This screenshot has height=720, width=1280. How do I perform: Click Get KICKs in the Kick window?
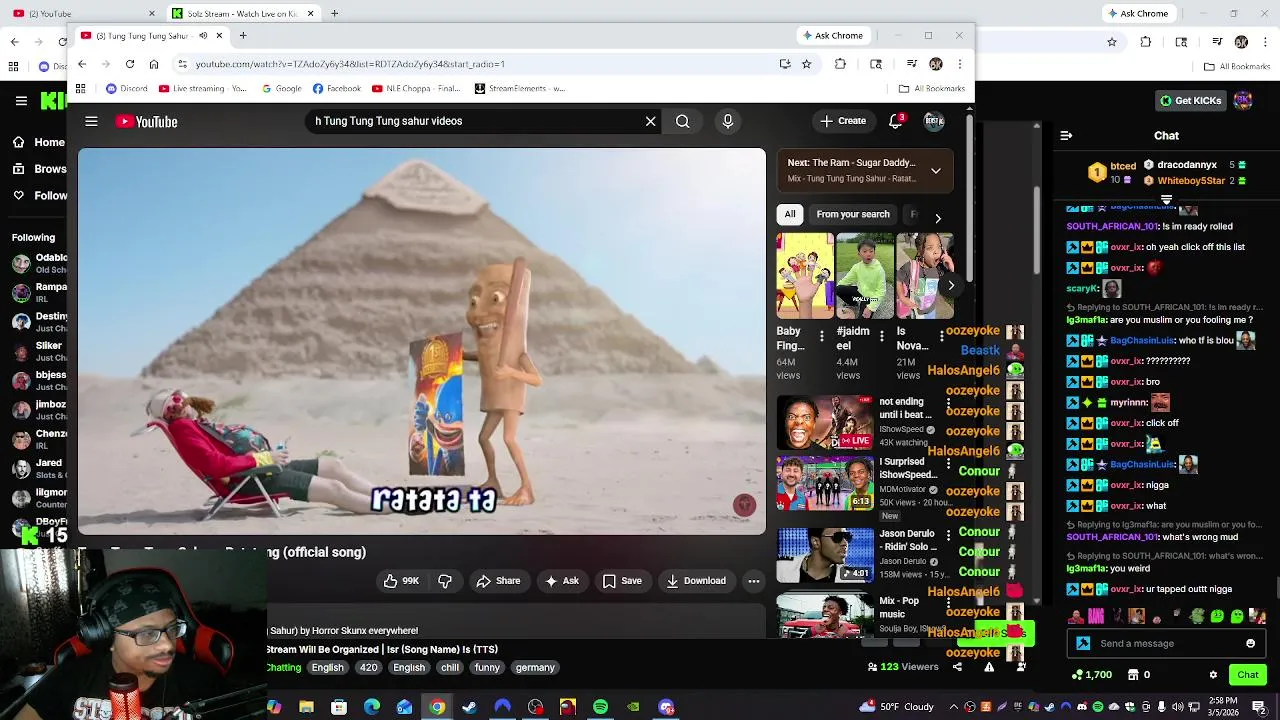(x=1190, y=101)
